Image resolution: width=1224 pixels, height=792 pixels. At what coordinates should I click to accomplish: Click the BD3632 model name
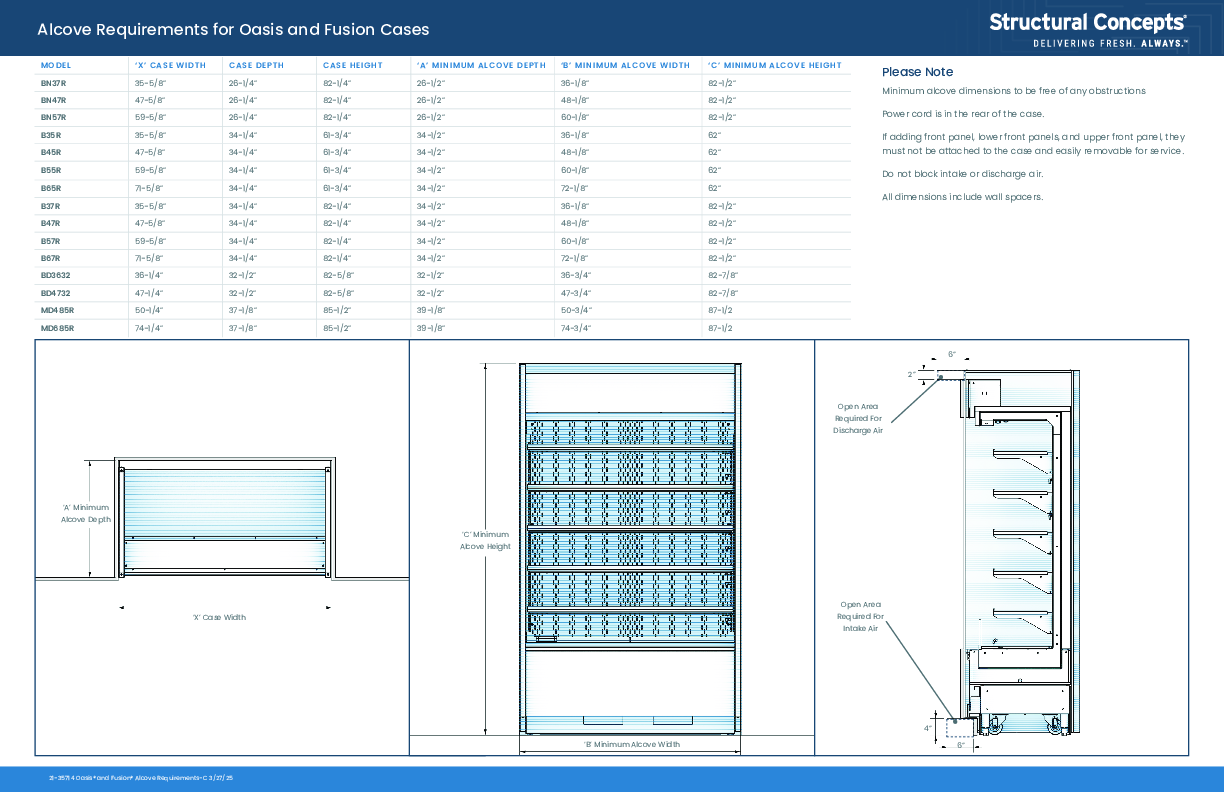coord(55,275)
